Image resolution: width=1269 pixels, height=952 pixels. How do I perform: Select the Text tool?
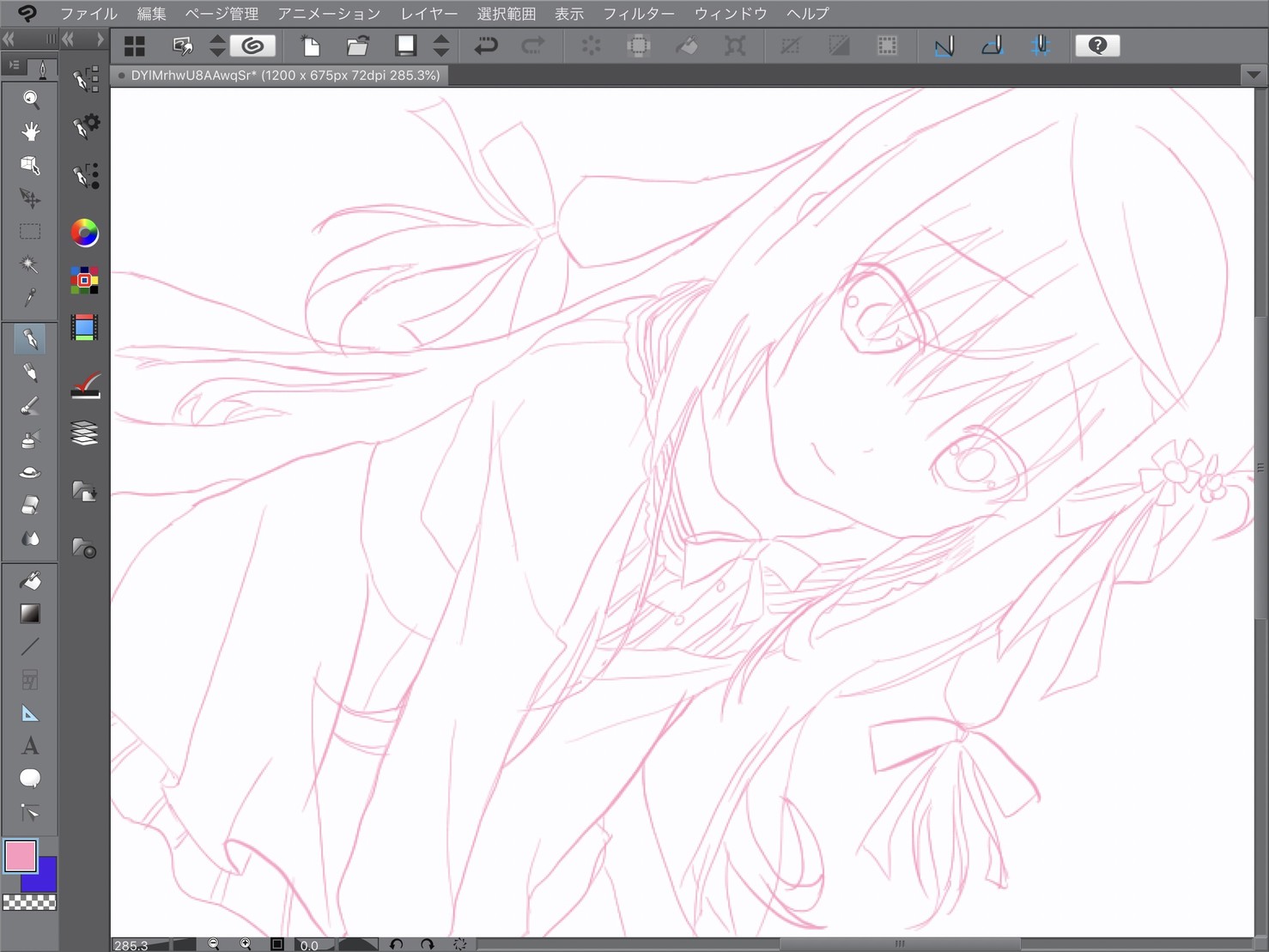tap(30, 746)
